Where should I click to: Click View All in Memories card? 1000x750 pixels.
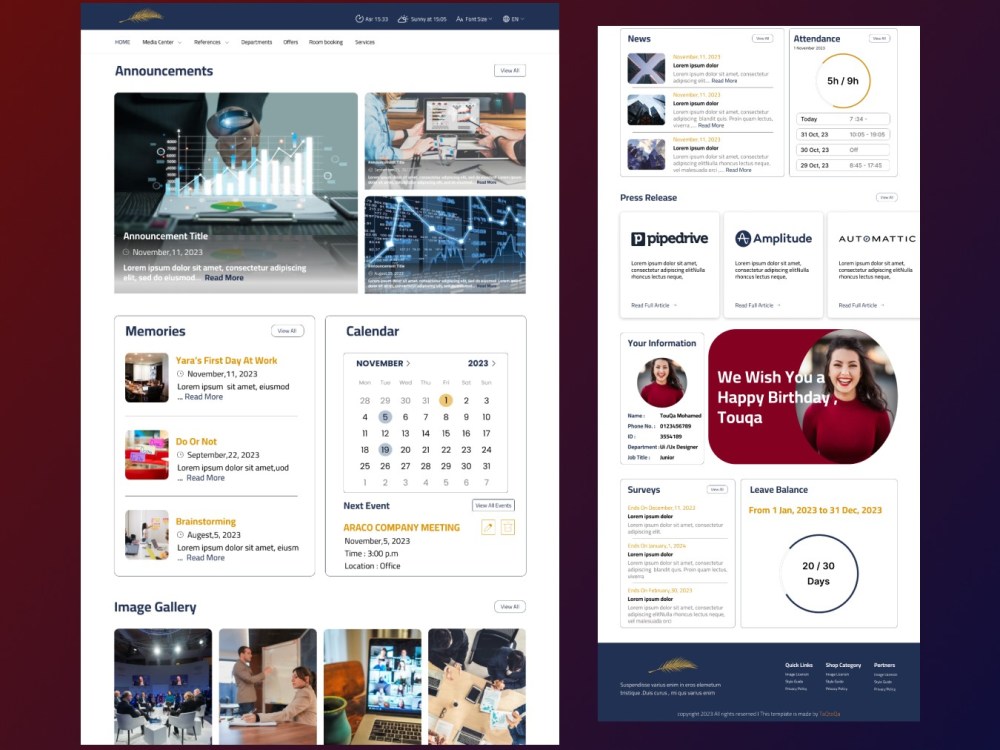click(x=288, y=331)
